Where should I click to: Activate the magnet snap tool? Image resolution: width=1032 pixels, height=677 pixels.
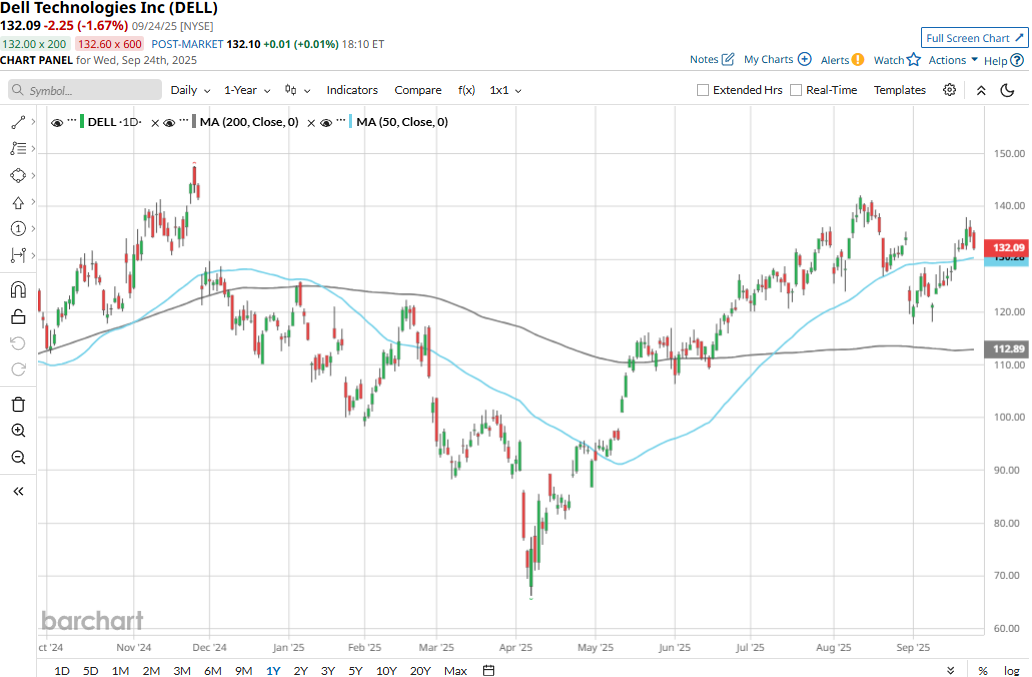(17, 290)
